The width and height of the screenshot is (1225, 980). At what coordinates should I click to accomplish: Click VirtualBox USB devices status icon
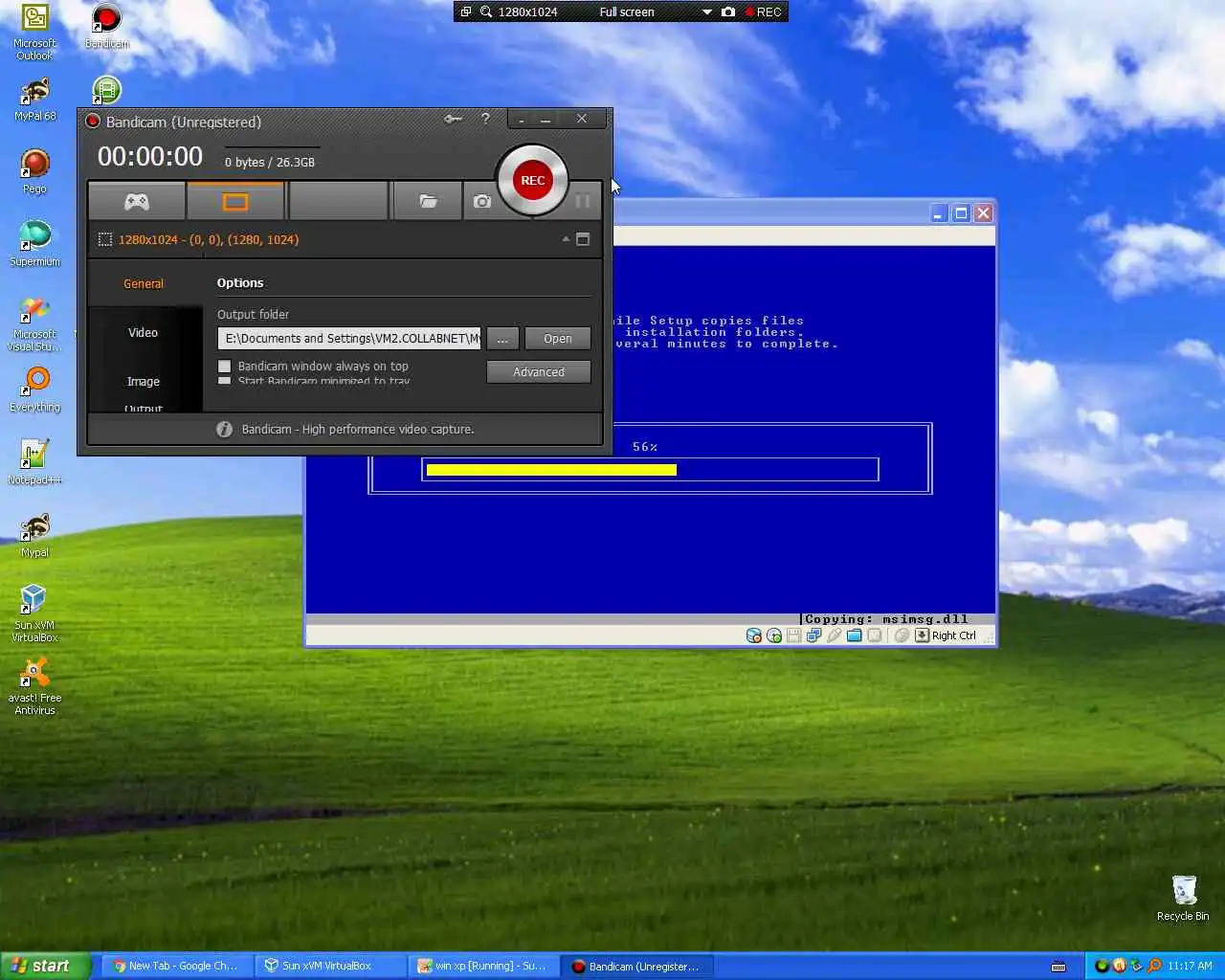834,635
